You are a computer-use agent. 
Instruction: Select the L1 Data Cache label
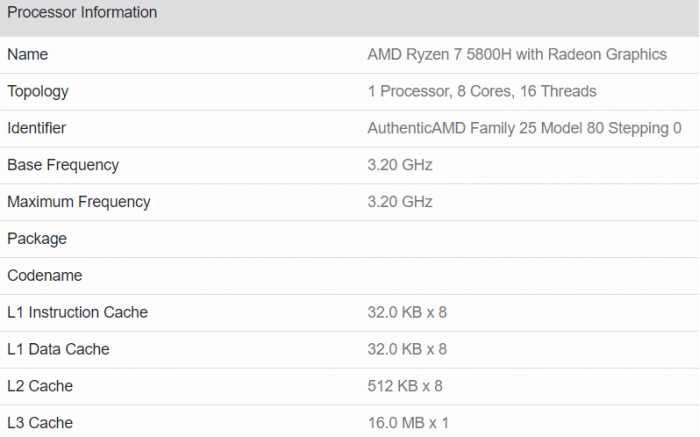coord(58,350)
